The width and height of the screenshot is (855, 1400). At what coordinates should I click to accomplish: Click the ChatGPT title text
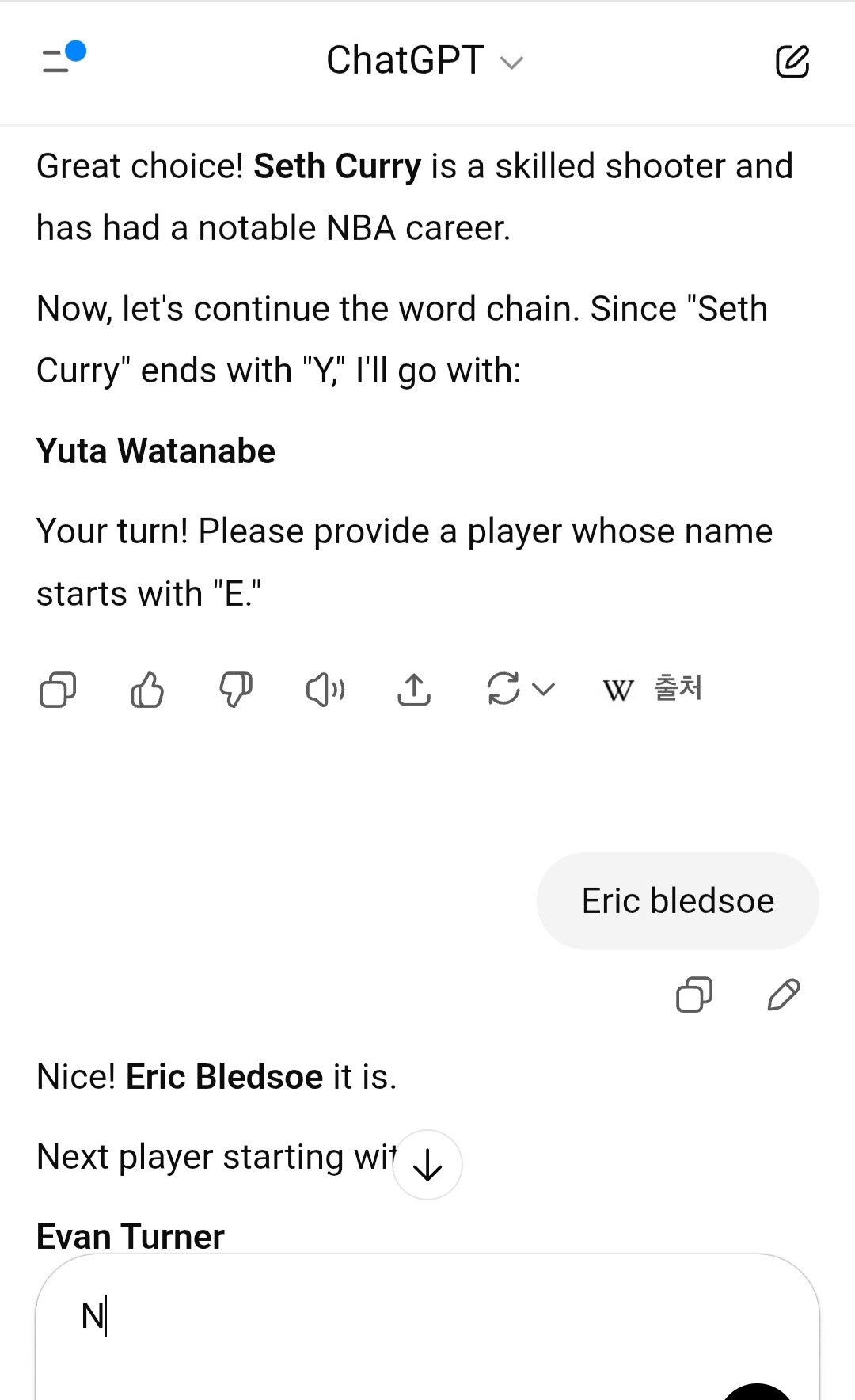click(405, 61)
